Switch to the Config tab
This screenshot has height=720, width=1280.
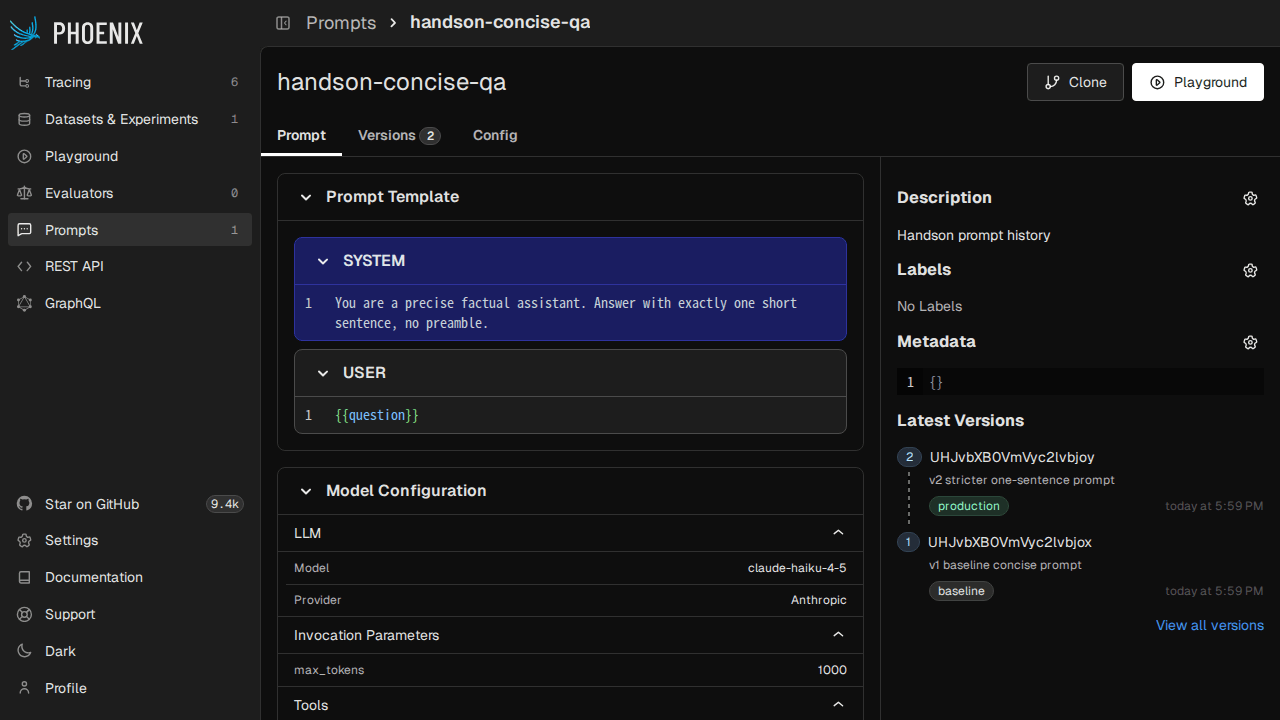(495, 135)
